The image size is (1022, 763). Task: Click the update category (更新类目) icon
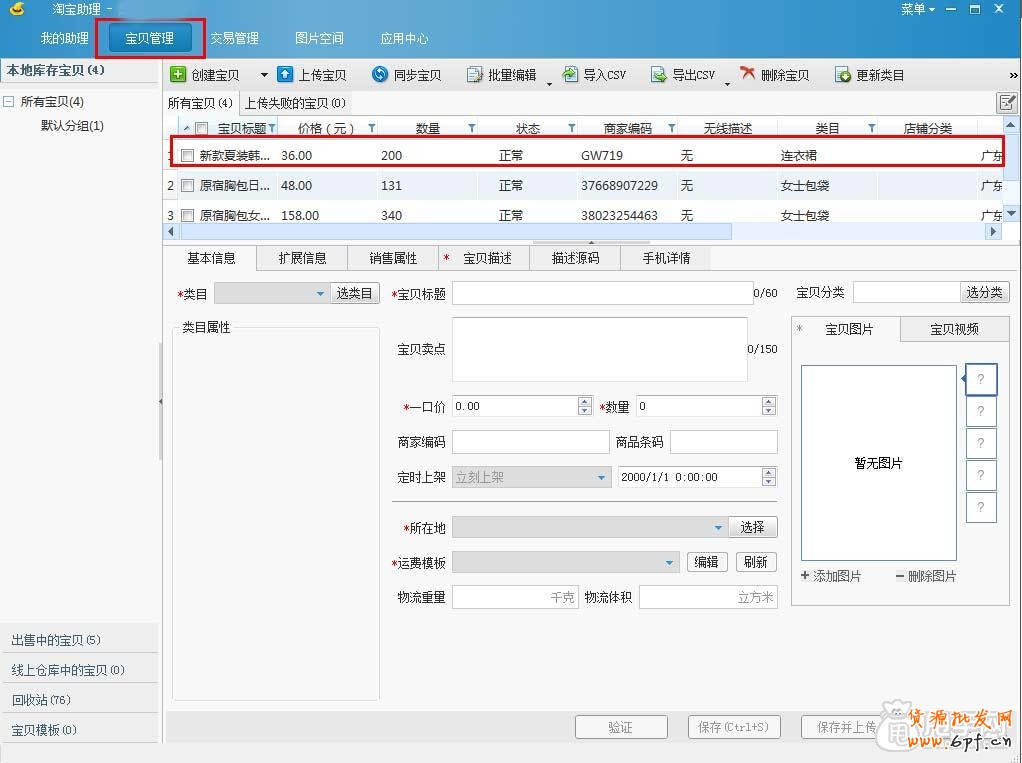point(843,75)
